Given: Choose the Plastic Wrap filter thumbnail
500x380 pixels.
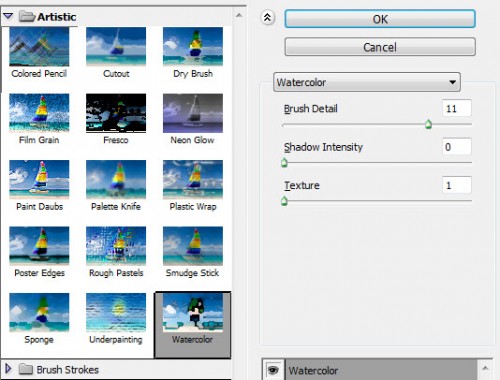Looking at the screenshot, I should 193,179.
